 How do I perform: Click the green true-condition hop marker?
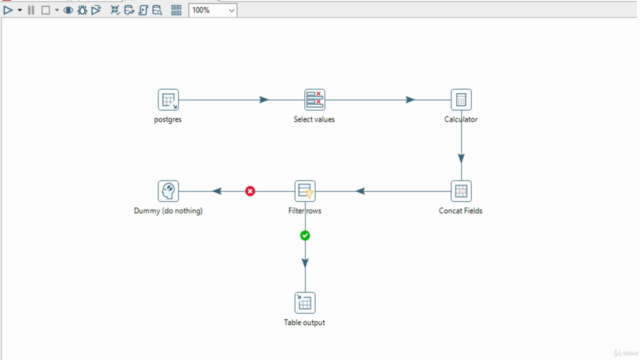point(305,236)
